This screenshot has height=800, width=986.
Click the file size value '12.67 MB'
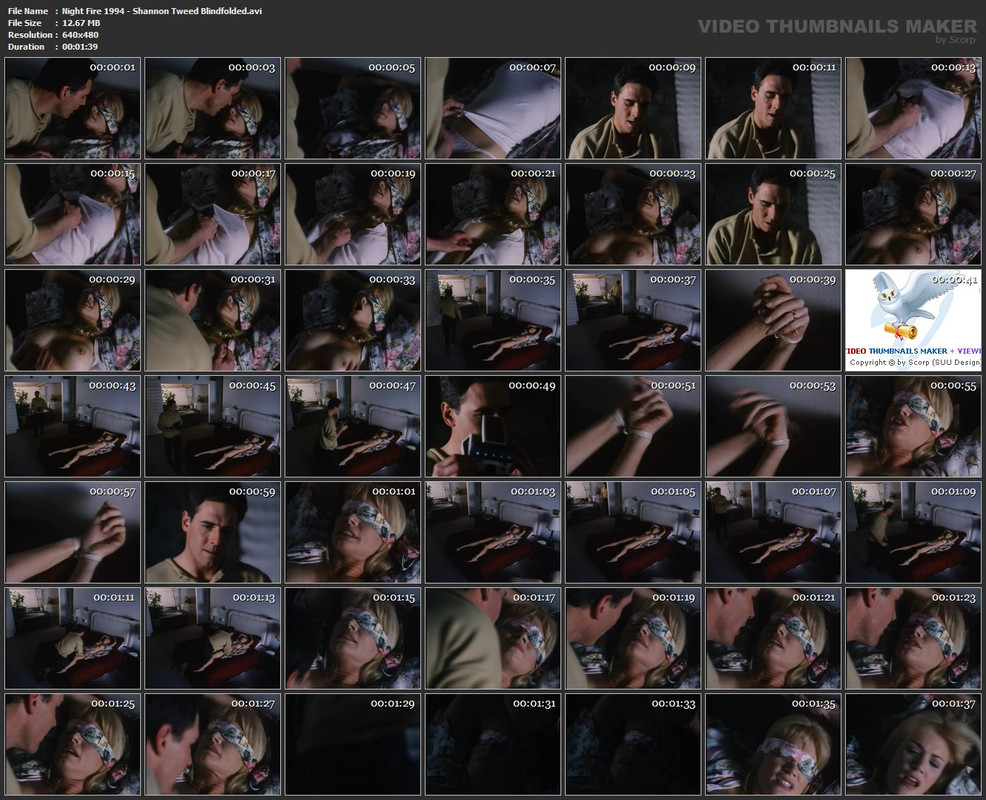pos(81,23)
